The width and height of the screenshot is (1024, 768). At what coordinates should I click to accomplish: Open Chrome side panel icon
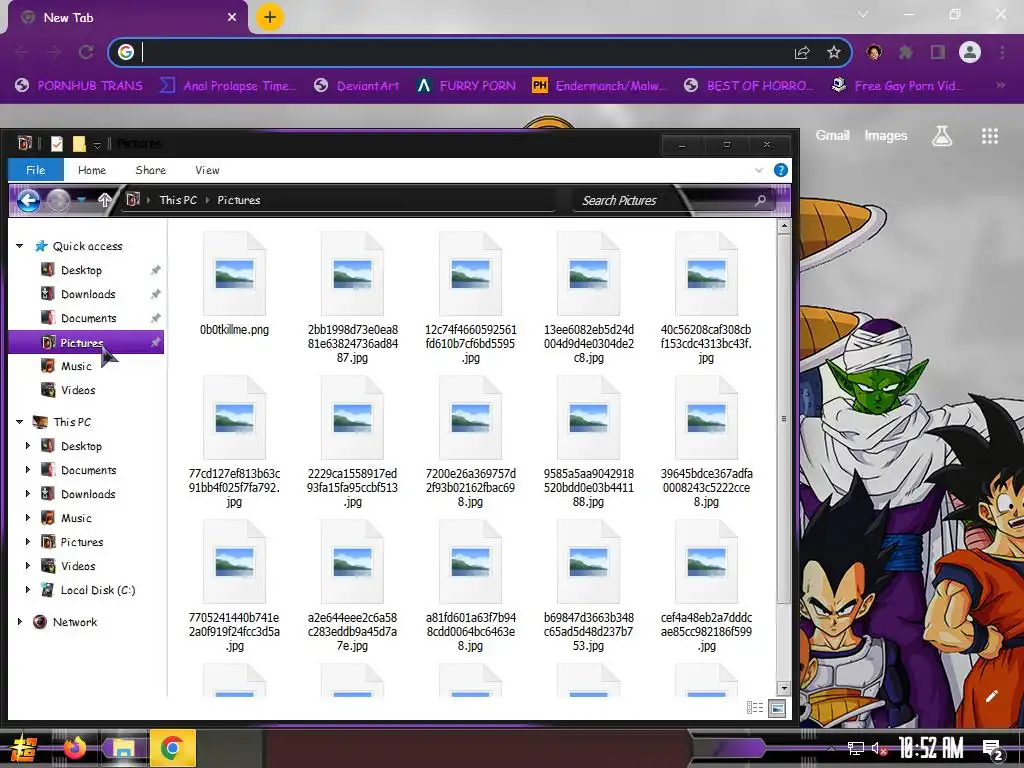coord(938,52)
